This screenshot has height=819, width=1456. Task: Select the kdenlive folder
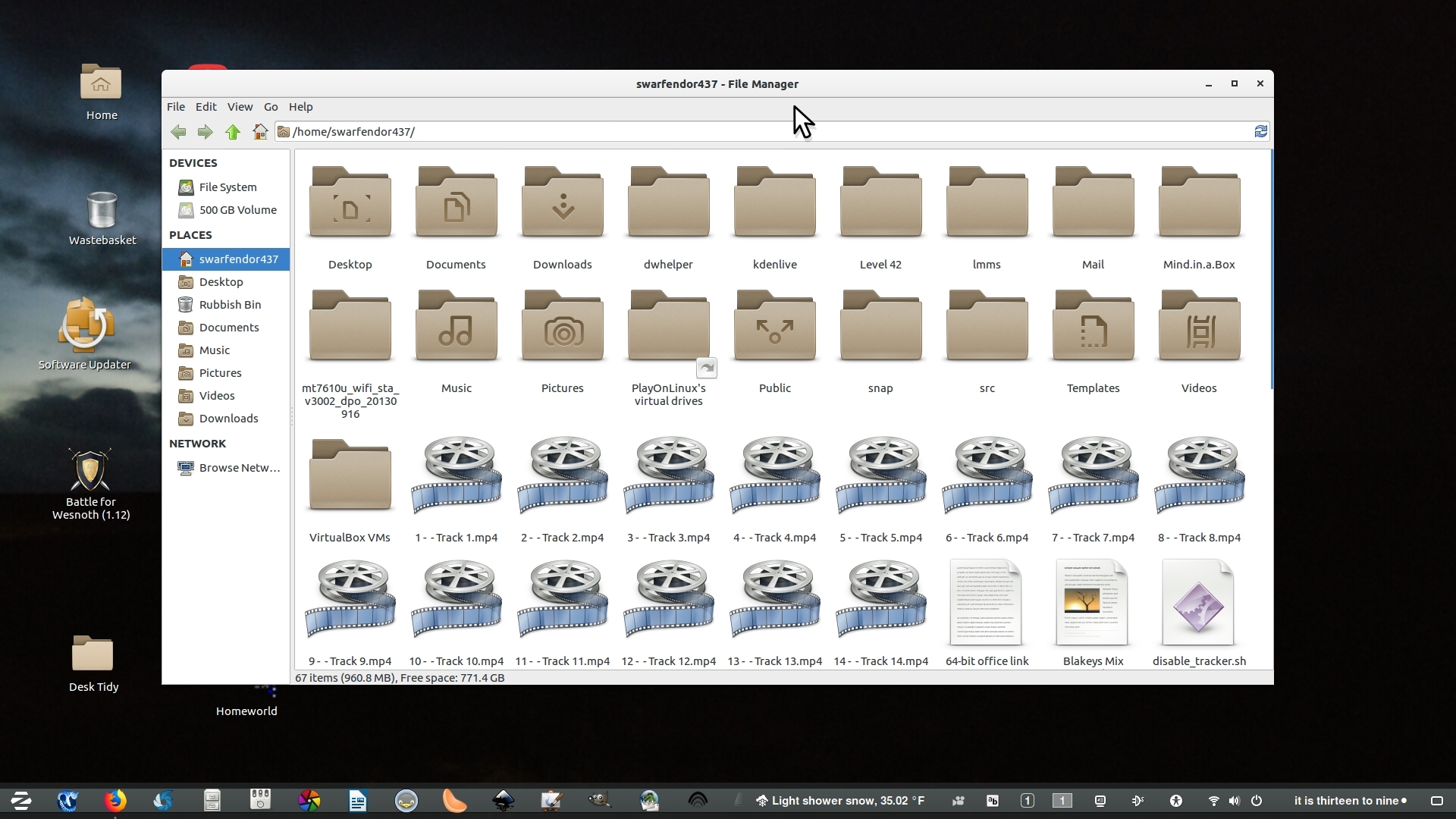coord(774,205)
